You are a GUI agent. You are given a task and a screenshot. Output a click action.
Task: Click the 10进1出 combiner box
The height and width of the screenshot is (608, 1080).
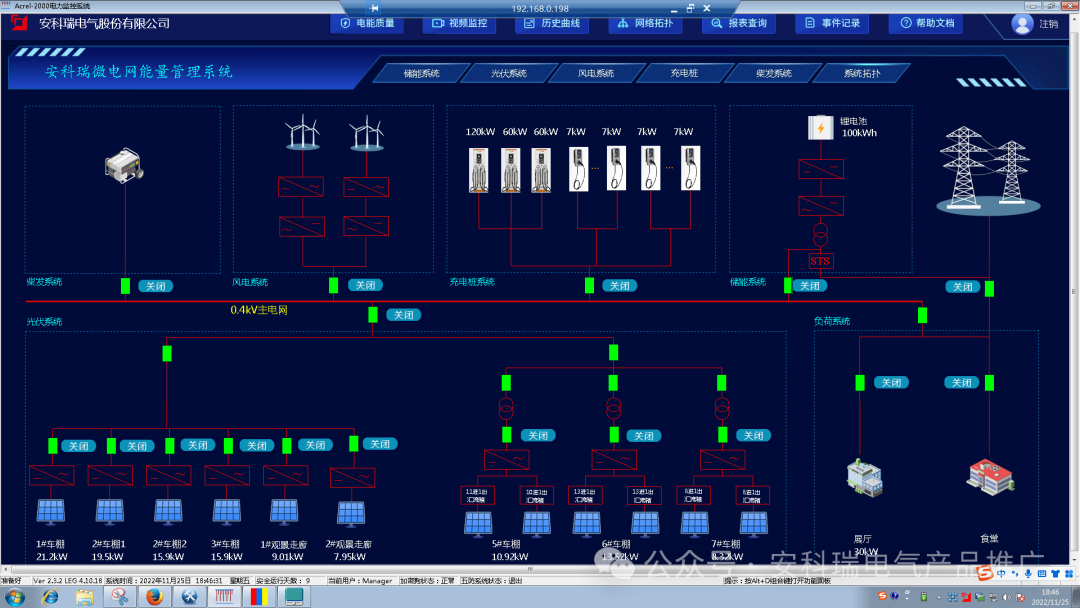[536, 495]
